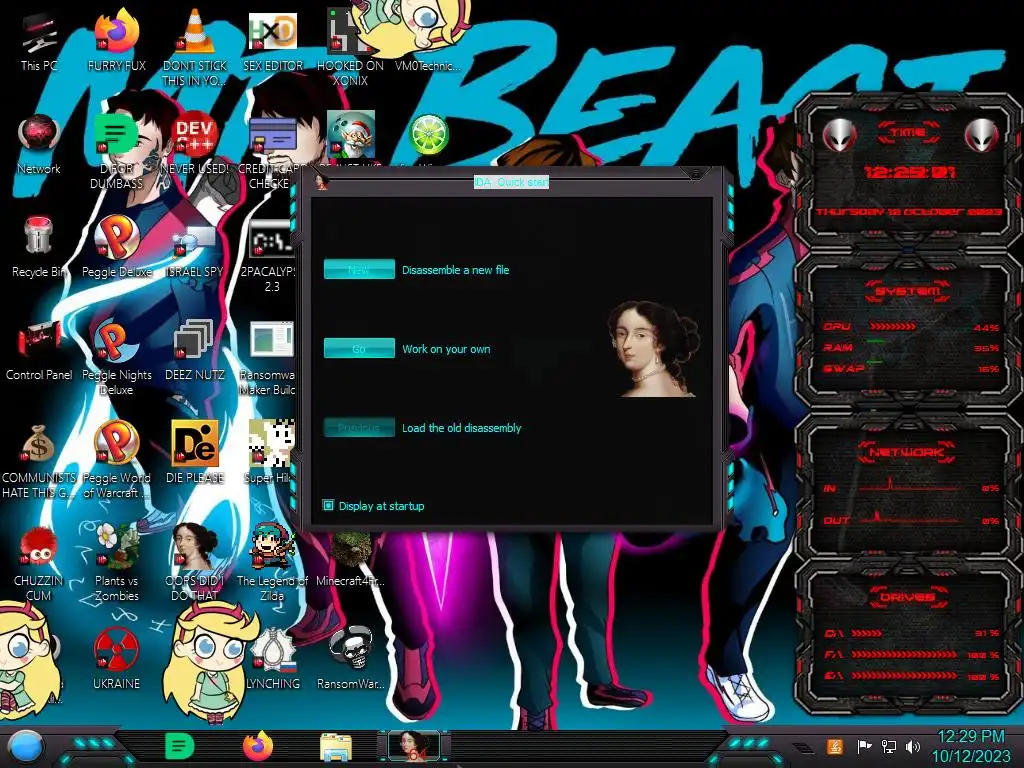Image resolution: width=1024 pixels, height=768 pixels.
Task: Select the Santa Claus desktop icon
Action: (351, 134)
